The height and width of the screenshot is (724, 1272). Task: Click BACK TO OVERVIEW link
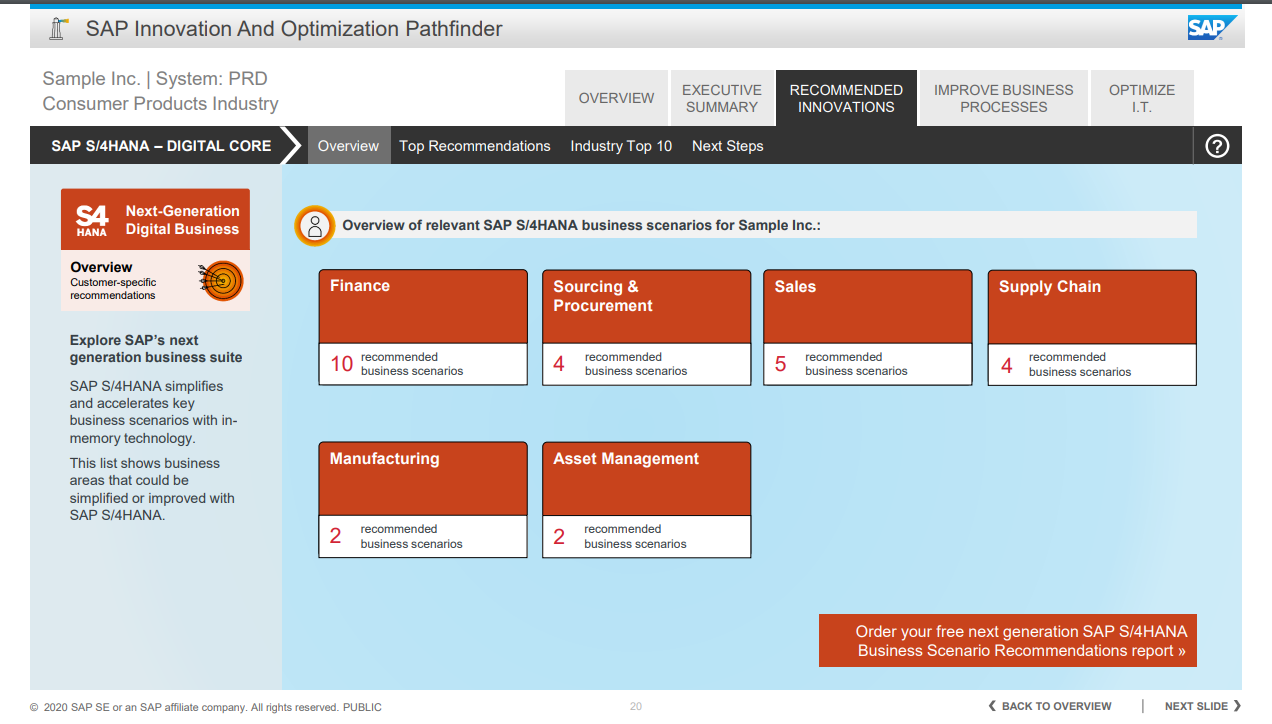pyautogui.click(x=1050, y=706)
